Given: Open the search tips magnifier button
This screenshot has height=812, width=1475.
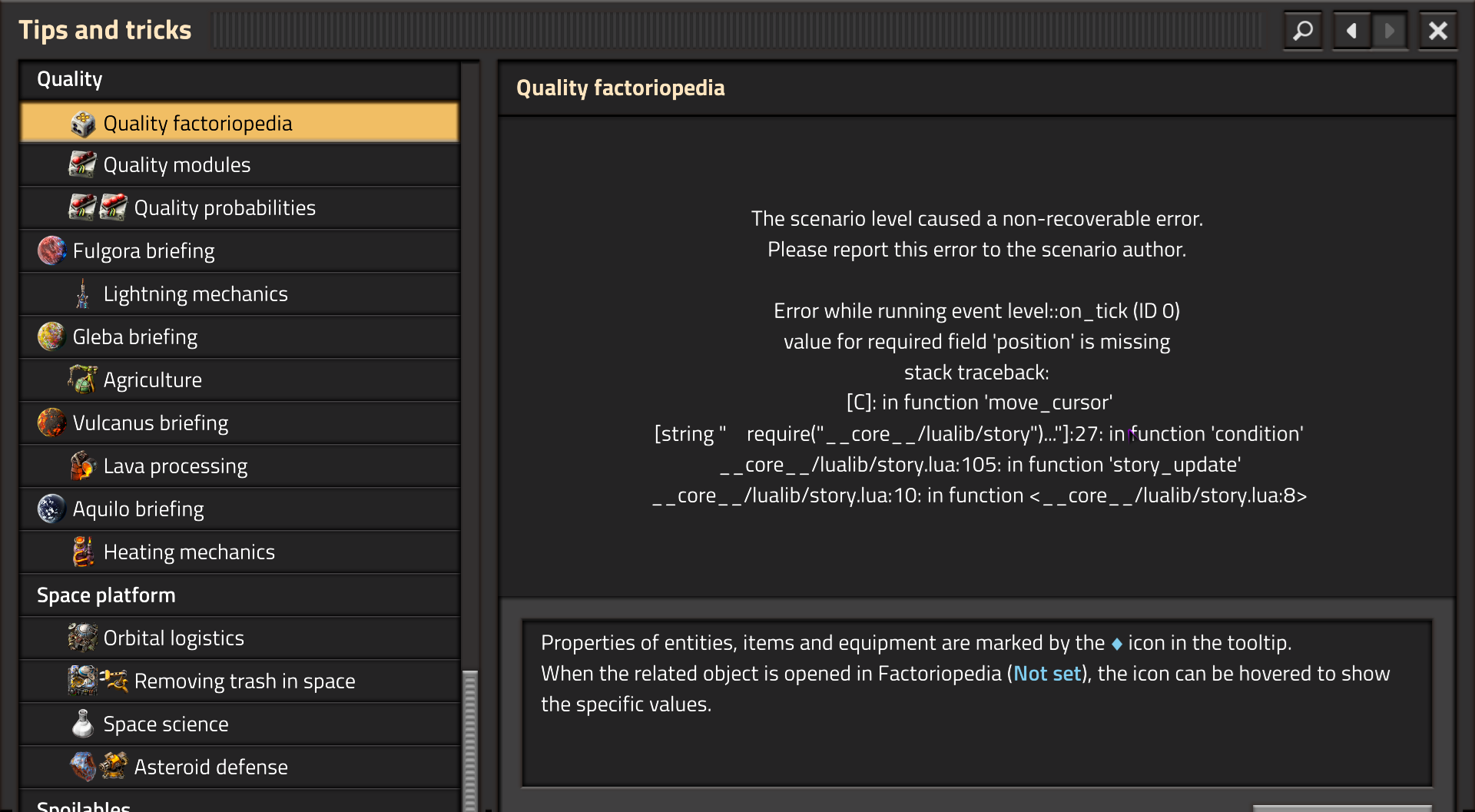Looking at the screenshot, I should coord(1303,31).
